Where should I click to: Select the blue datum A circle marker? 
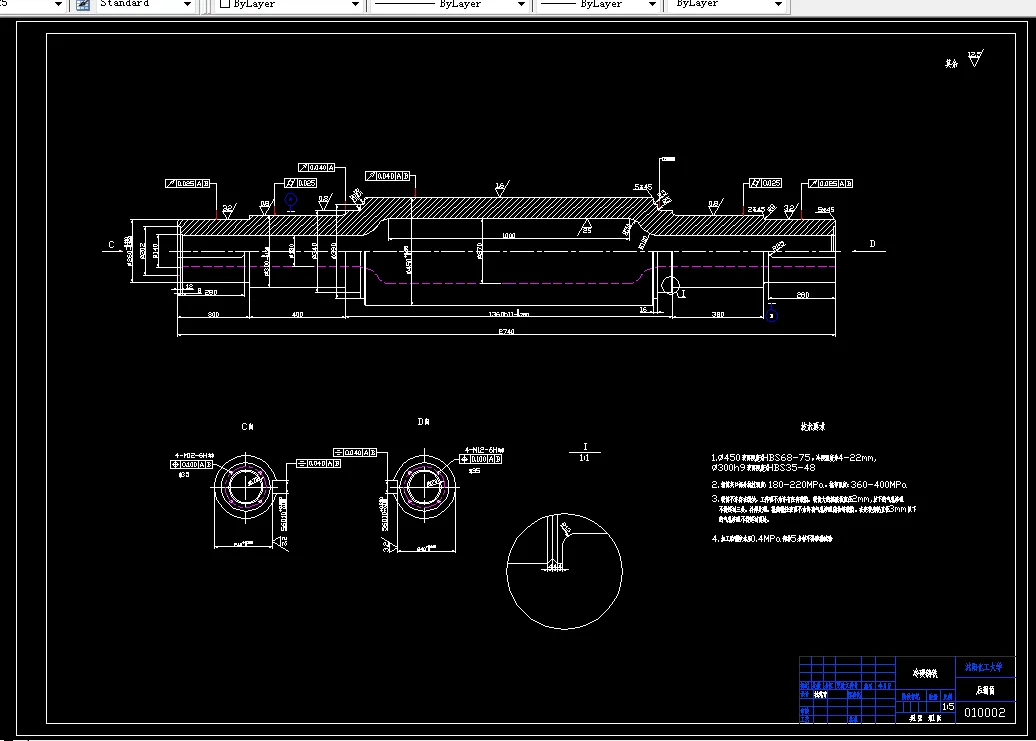tap(291, 199)
